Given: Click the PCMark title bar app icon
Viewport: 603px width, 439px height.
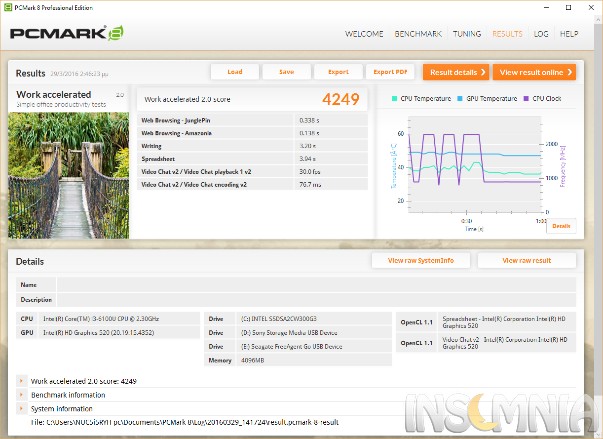Looking at the screenshot, I should [x=8, y=7].
